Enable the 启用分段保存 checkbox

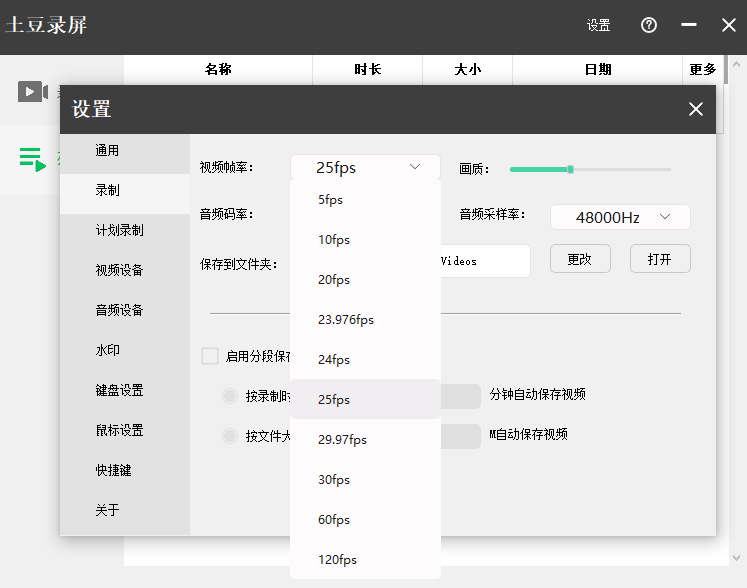click(x=210, y=356)
